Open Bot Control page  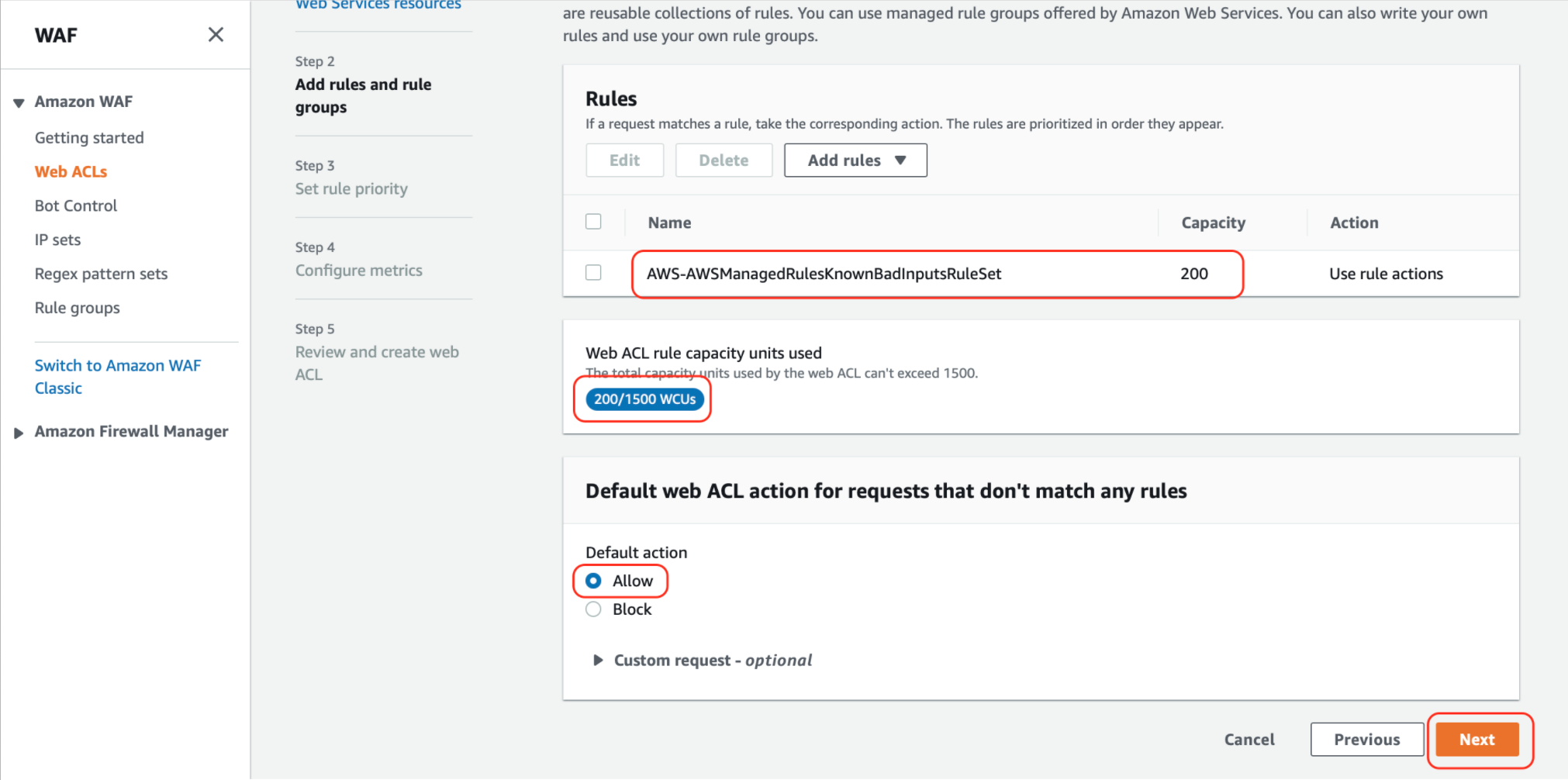(76, 205)
